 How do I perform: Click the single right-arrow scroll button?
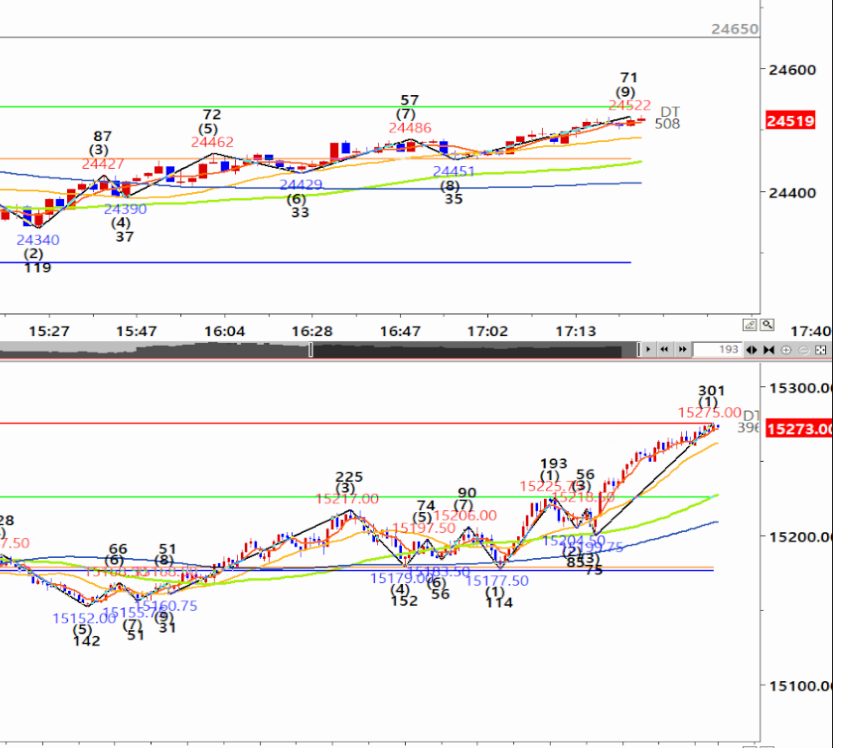650,349
